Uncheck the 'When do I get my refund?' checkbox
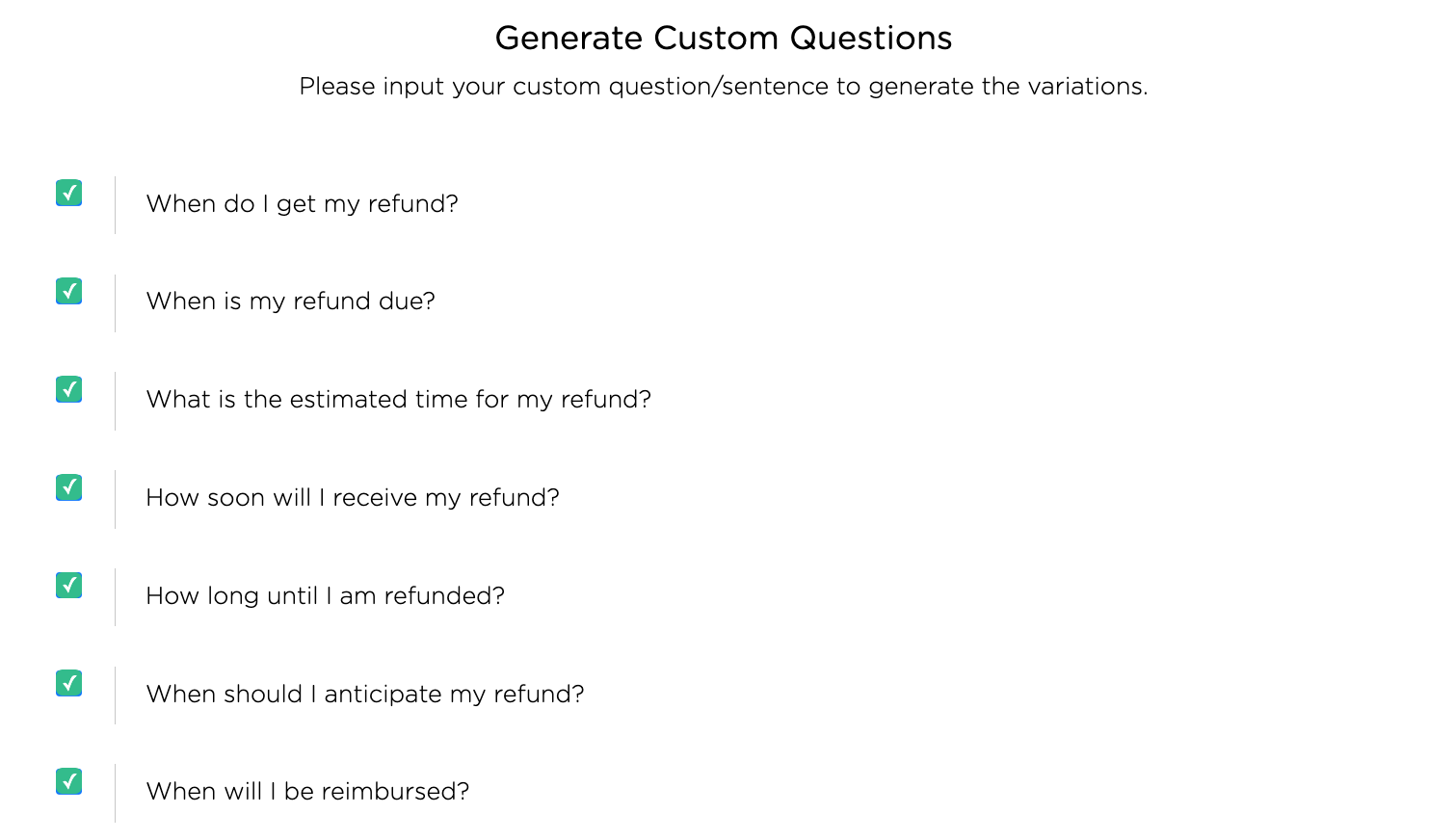 (68, 193)
